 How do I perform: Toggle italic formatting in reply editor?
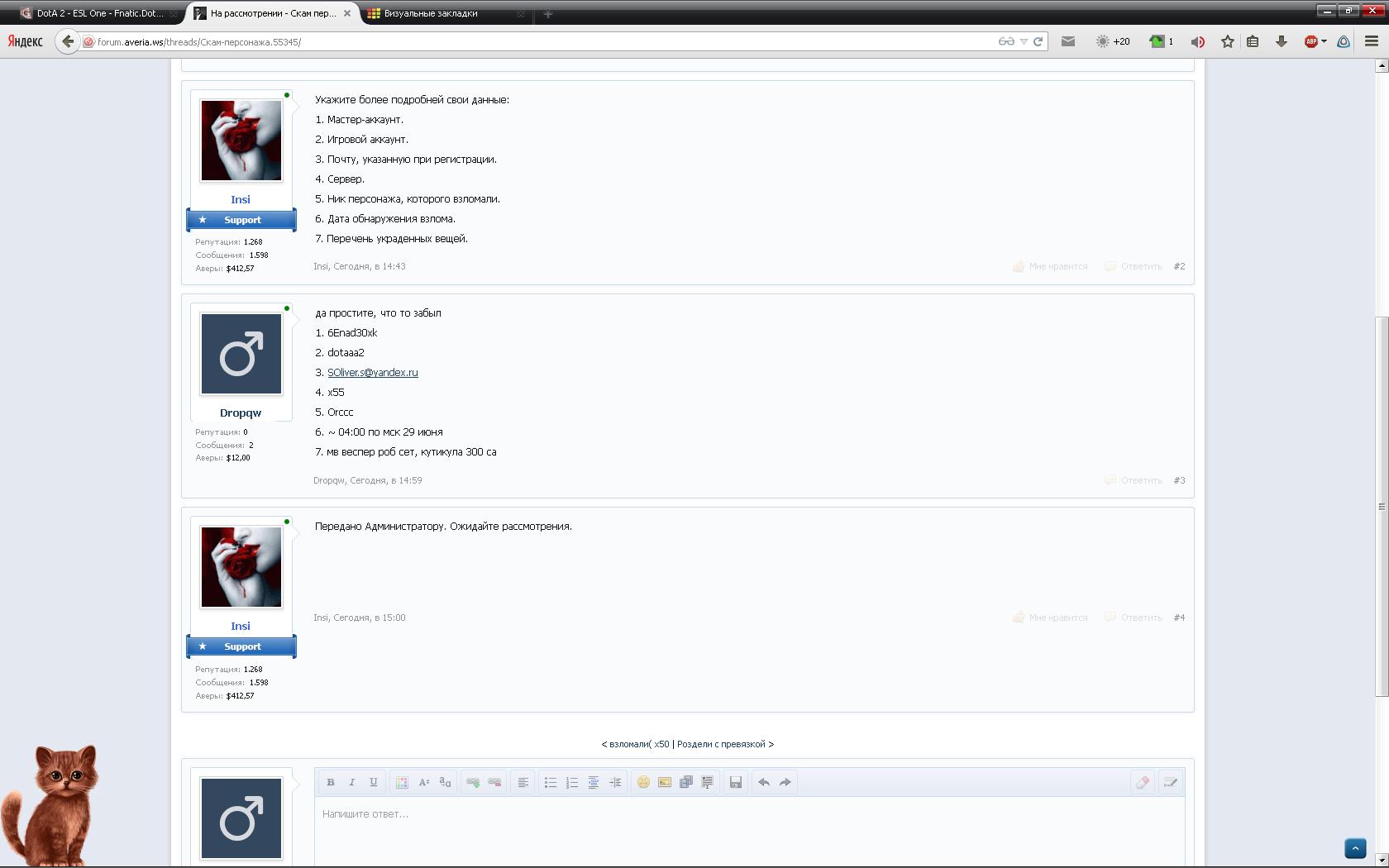click(x=351, y=782)
